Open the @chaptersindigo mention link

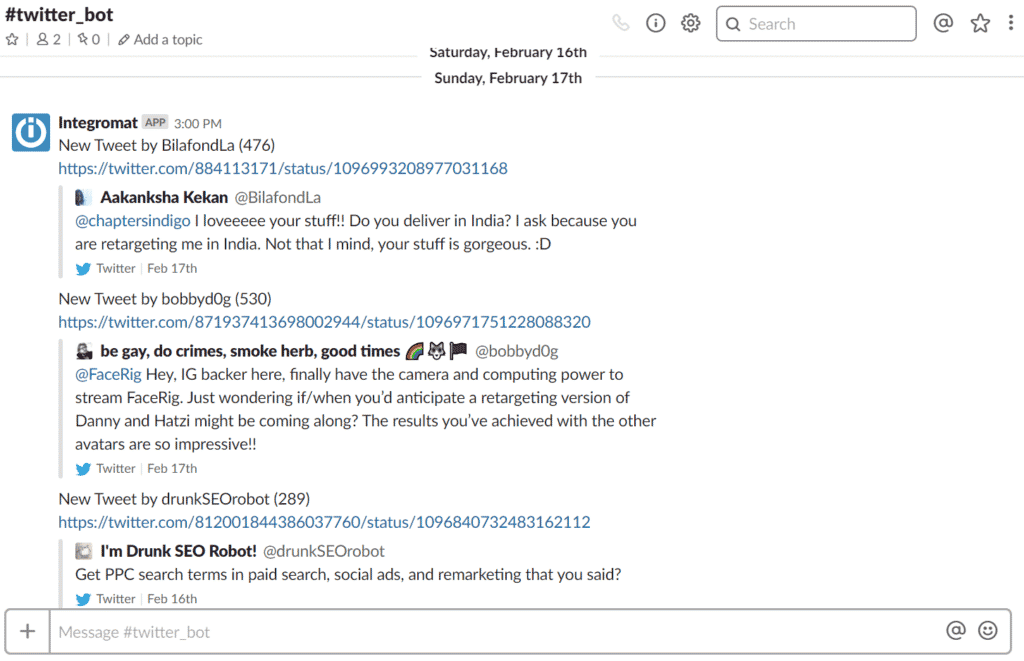coord(133,221)
